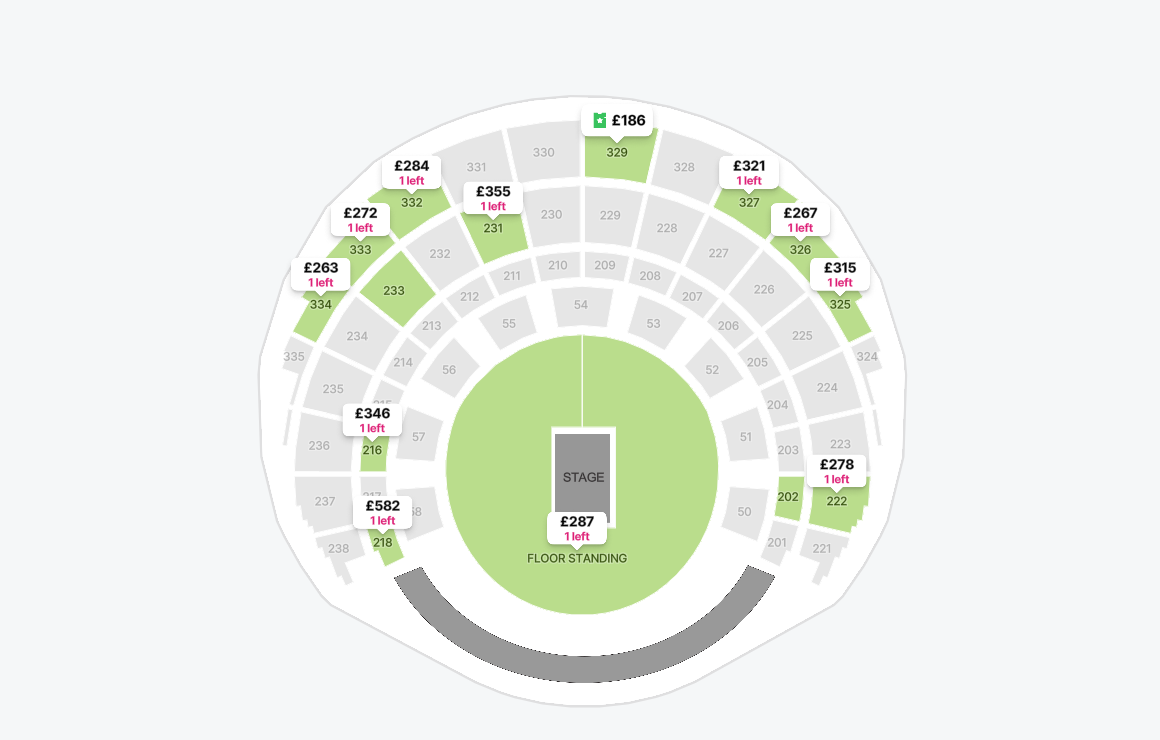The image size is (1160, 740).
Task: Select the £321 price tag above section 327
Action: point(749,172)
